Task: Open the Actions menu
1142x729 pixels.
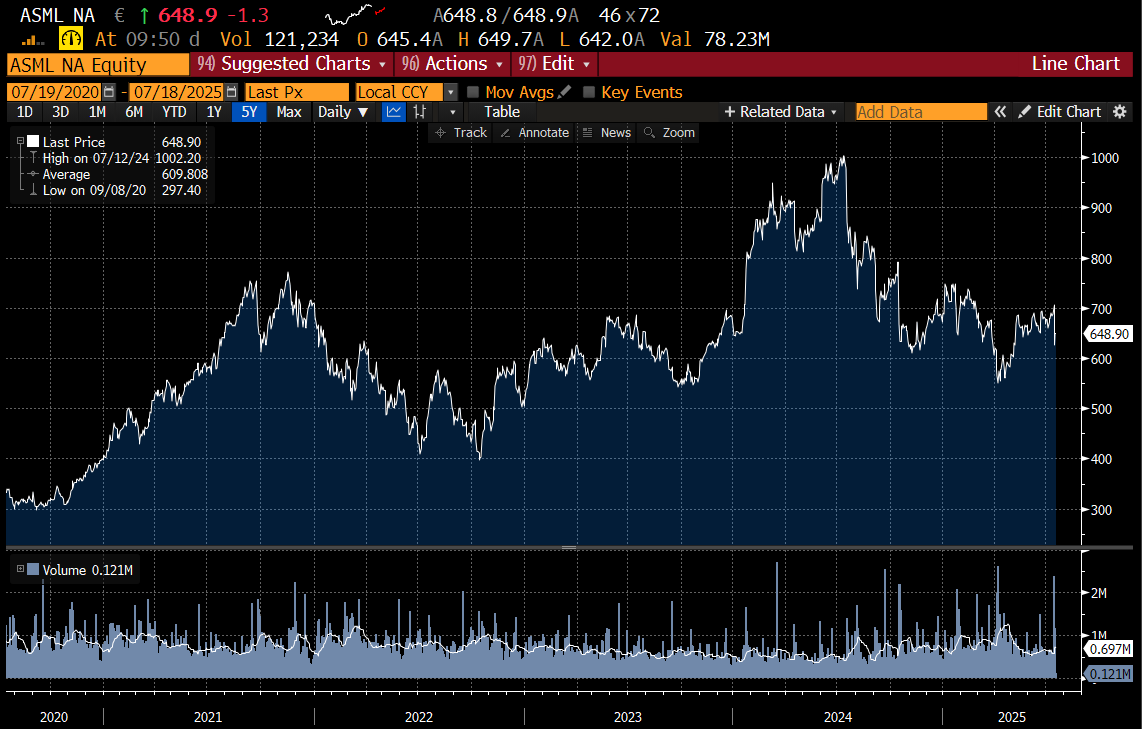Action: pyautogui.click(x=452, y=64)
